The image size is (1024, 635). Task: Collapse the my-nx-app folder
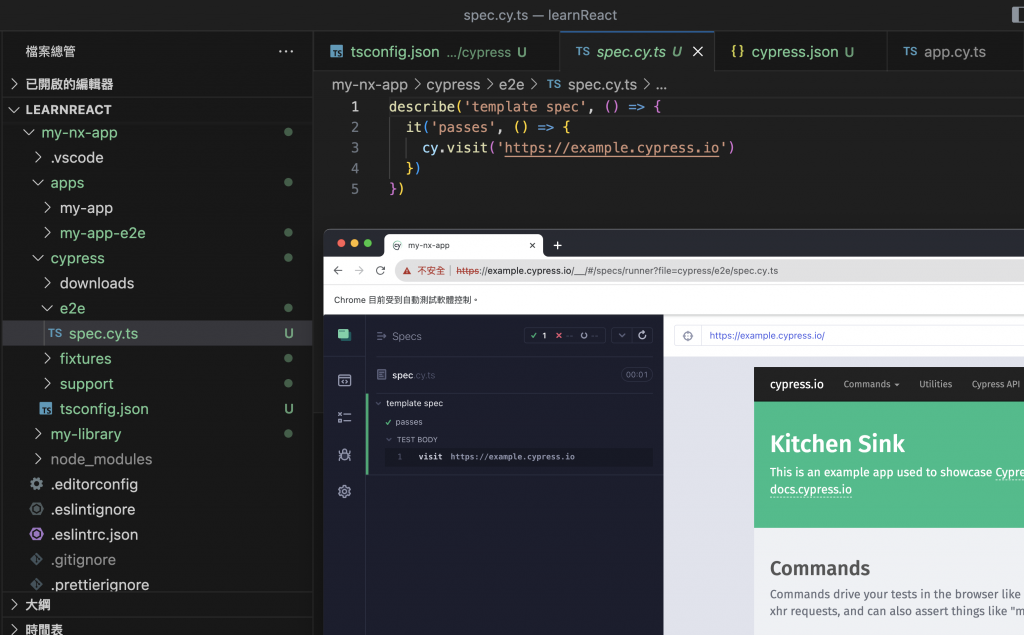coord(157,133)
